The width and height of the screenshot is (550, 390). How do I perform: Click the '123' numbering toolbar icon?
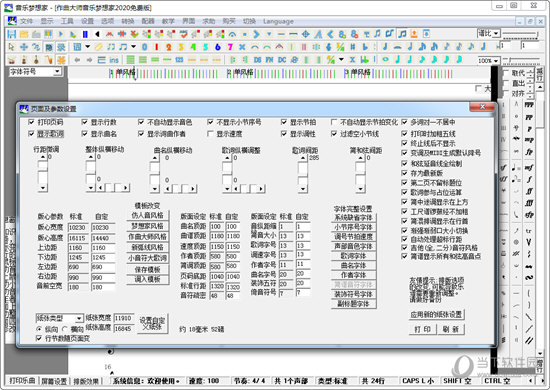tap(179, 60)
